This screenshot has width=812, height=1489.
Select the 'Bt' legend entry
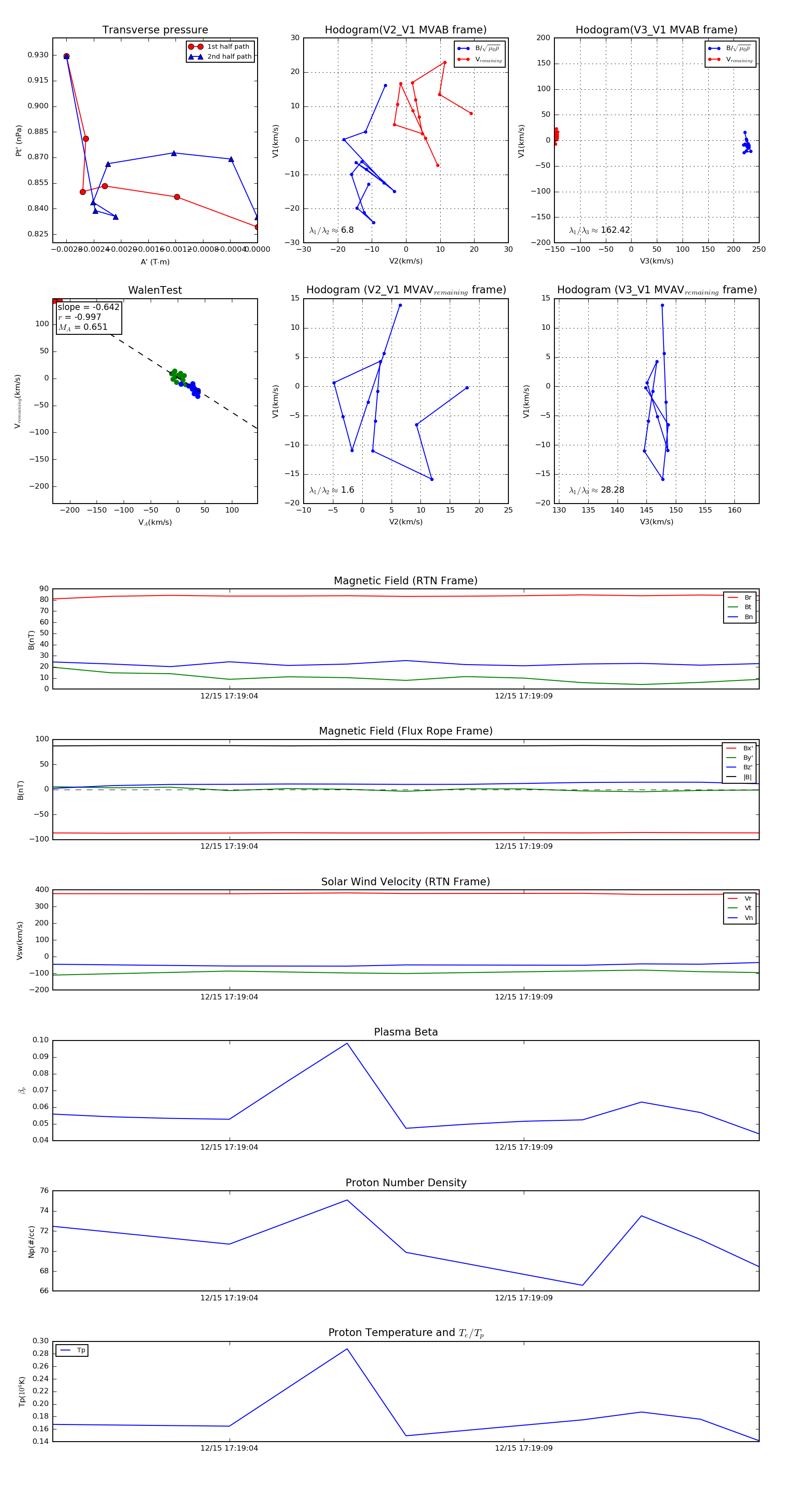[740, 607]
